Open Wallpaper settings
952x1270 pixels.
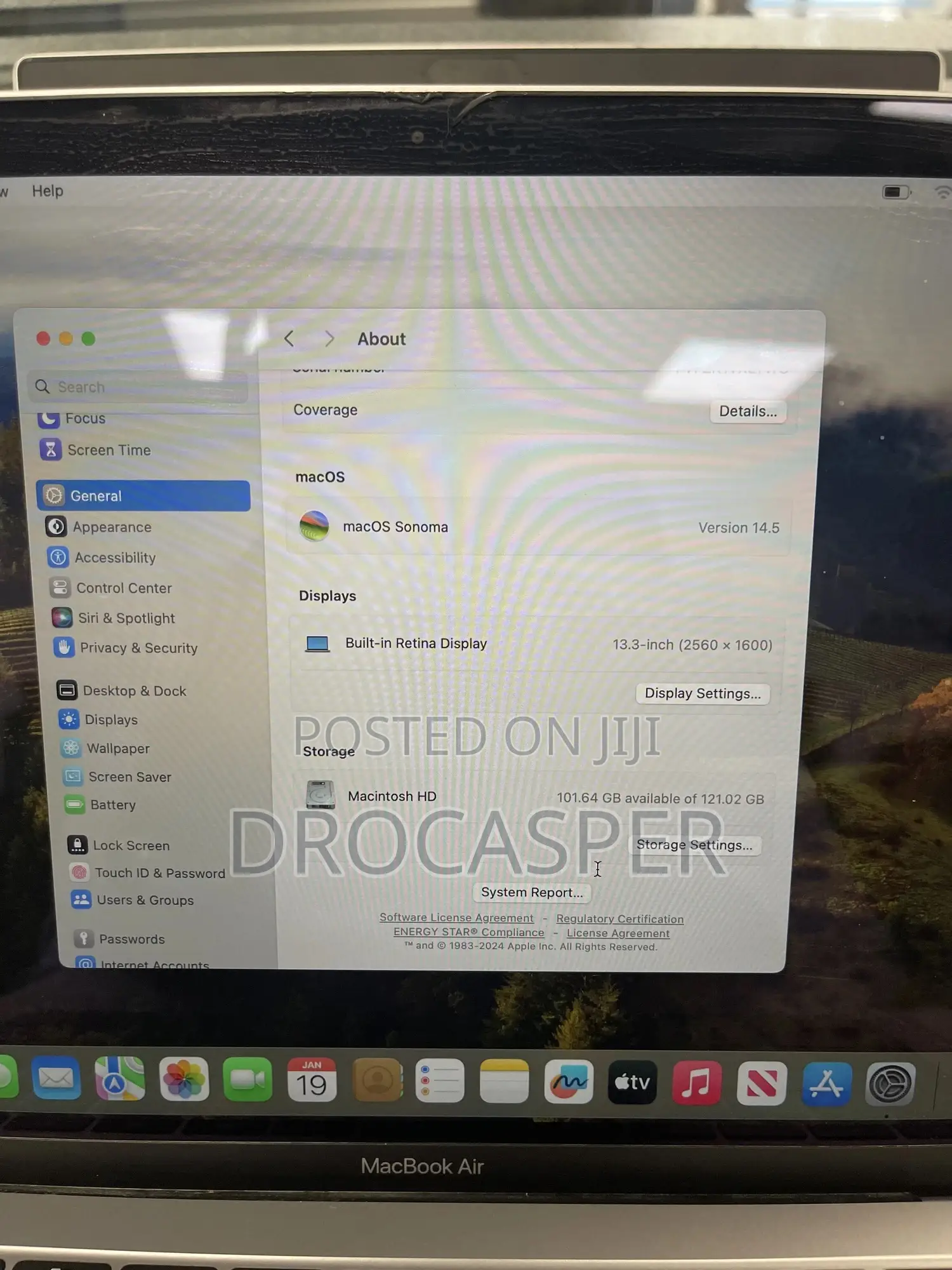105,748
